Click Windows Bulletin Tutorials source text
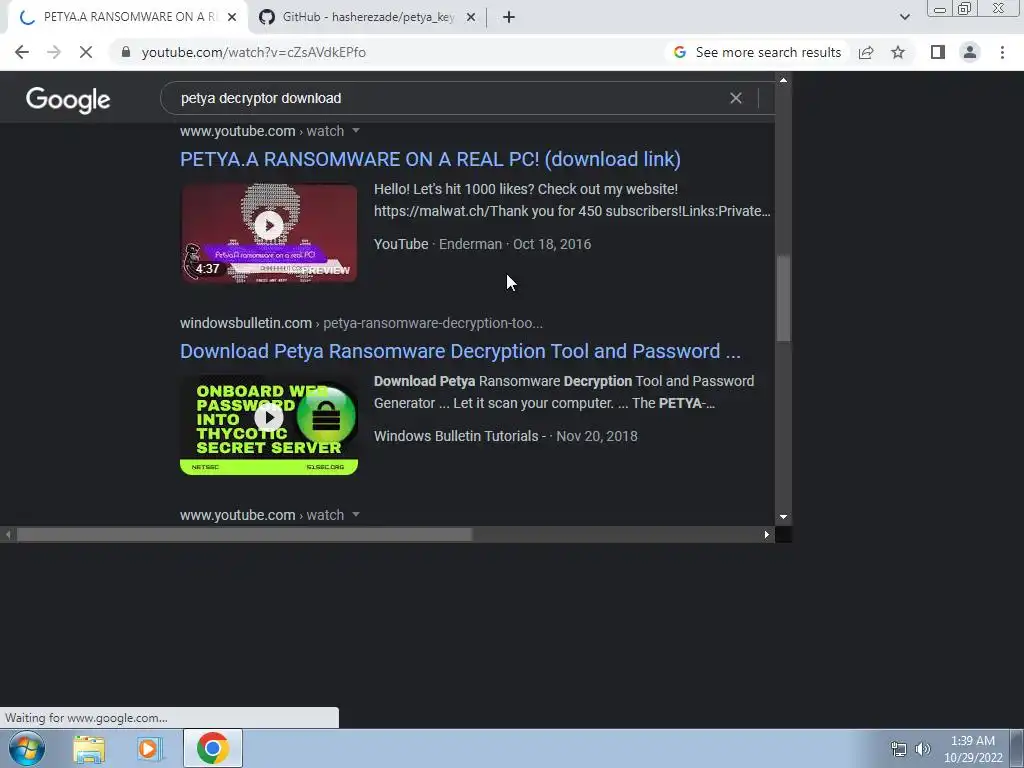The height and width of the screenshot is (768, 1024). 456,436
